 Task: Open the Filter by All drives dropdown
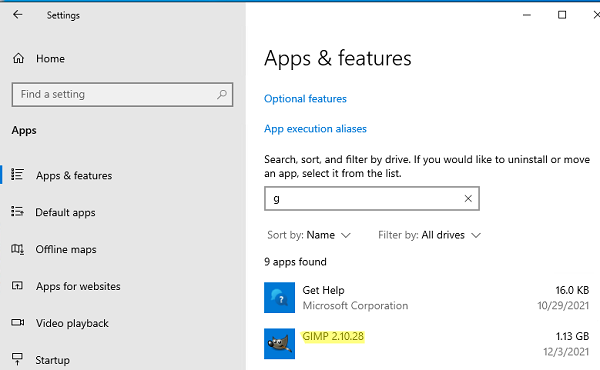click(429, 235)
